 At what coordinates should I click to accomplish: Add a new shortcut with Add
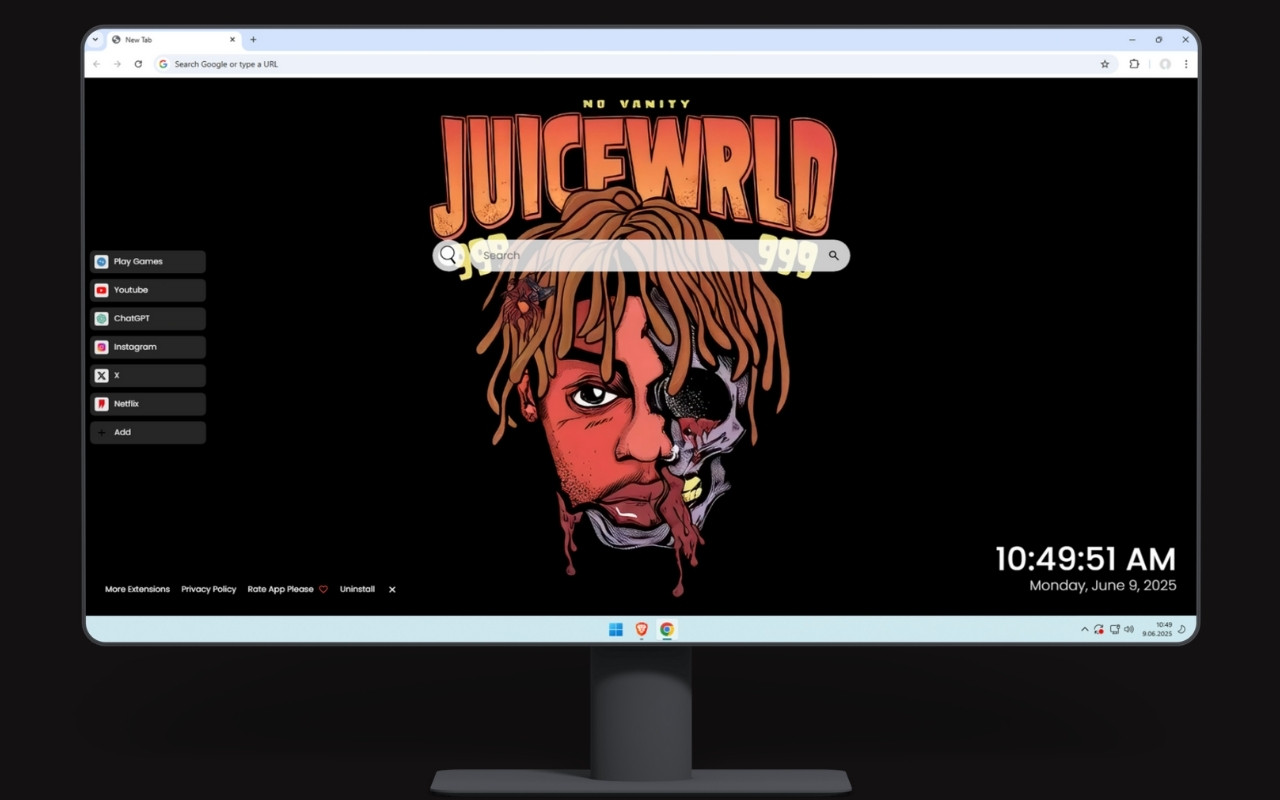[x=148, y=433]
